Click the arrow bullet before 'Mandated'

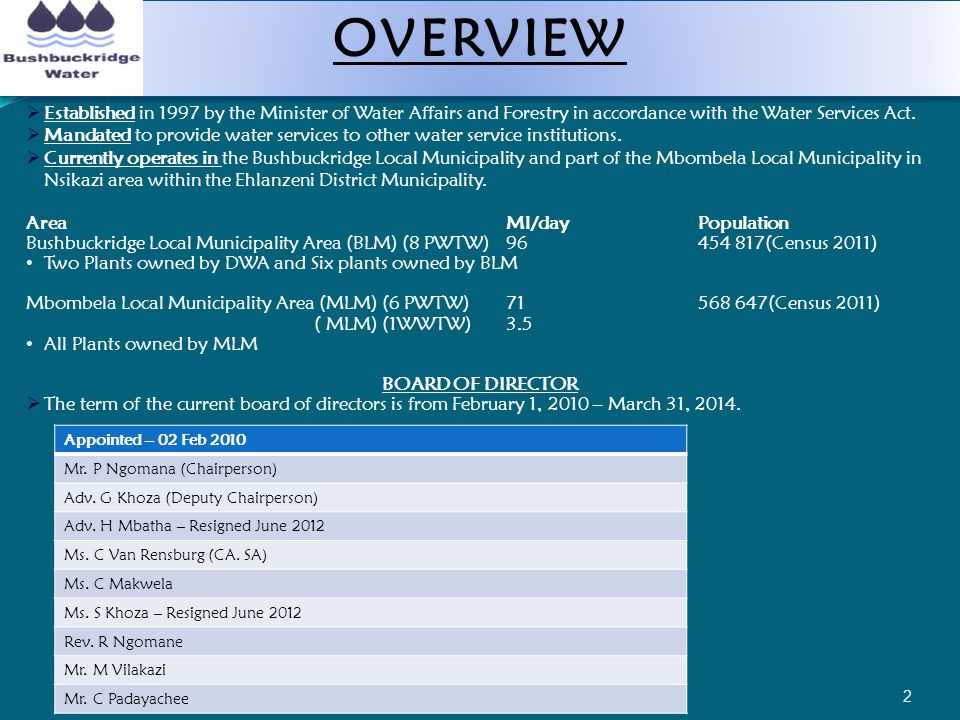point(33,134)
